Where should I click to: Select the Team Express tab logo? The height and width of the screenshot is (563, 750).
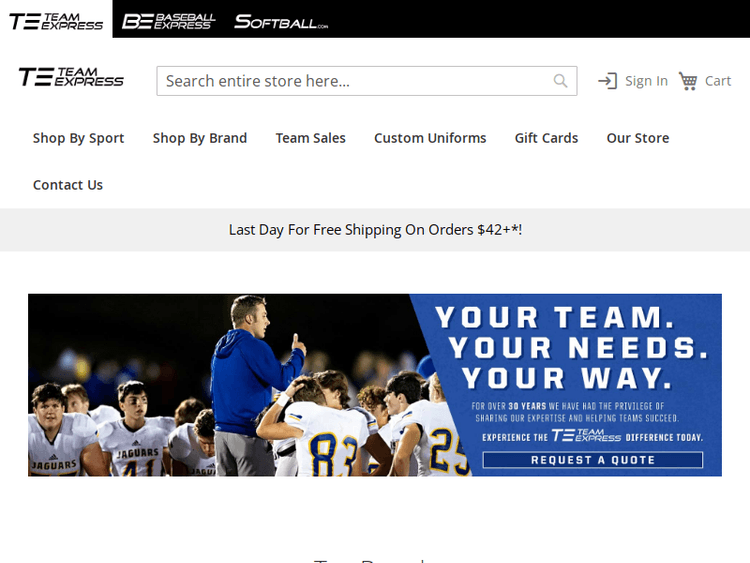point(56,22)
